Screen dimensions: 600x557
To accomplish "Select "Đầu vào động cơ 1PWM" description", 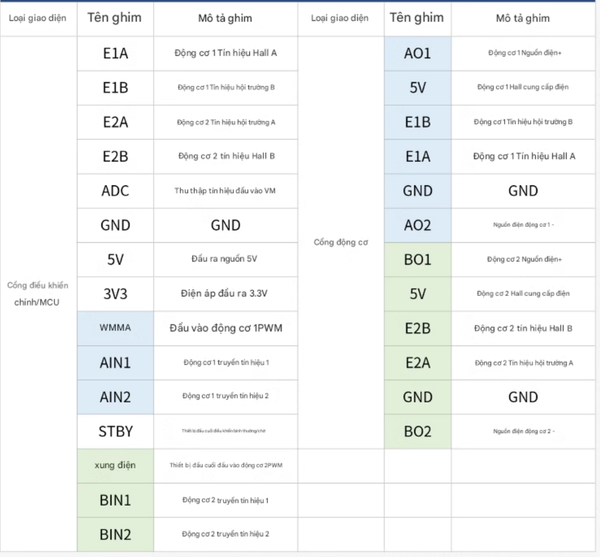I will tap(224, 328).
